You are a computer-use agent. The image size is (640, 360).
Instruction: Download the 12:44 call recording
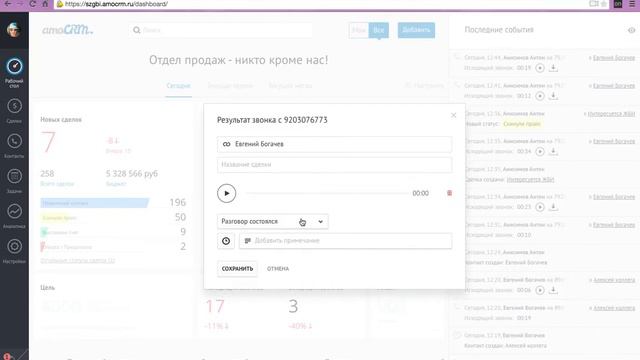pos(553,68)
